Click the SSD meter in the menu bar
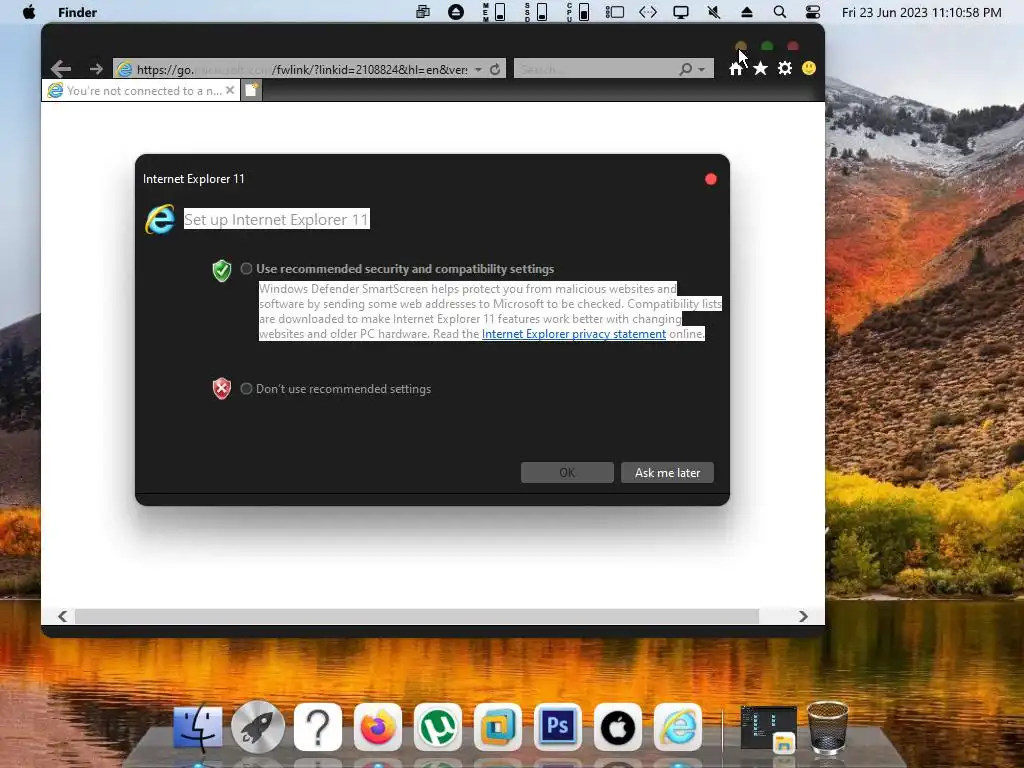The width and height of the screenshot is (1024, 768). tap(536, 12)
